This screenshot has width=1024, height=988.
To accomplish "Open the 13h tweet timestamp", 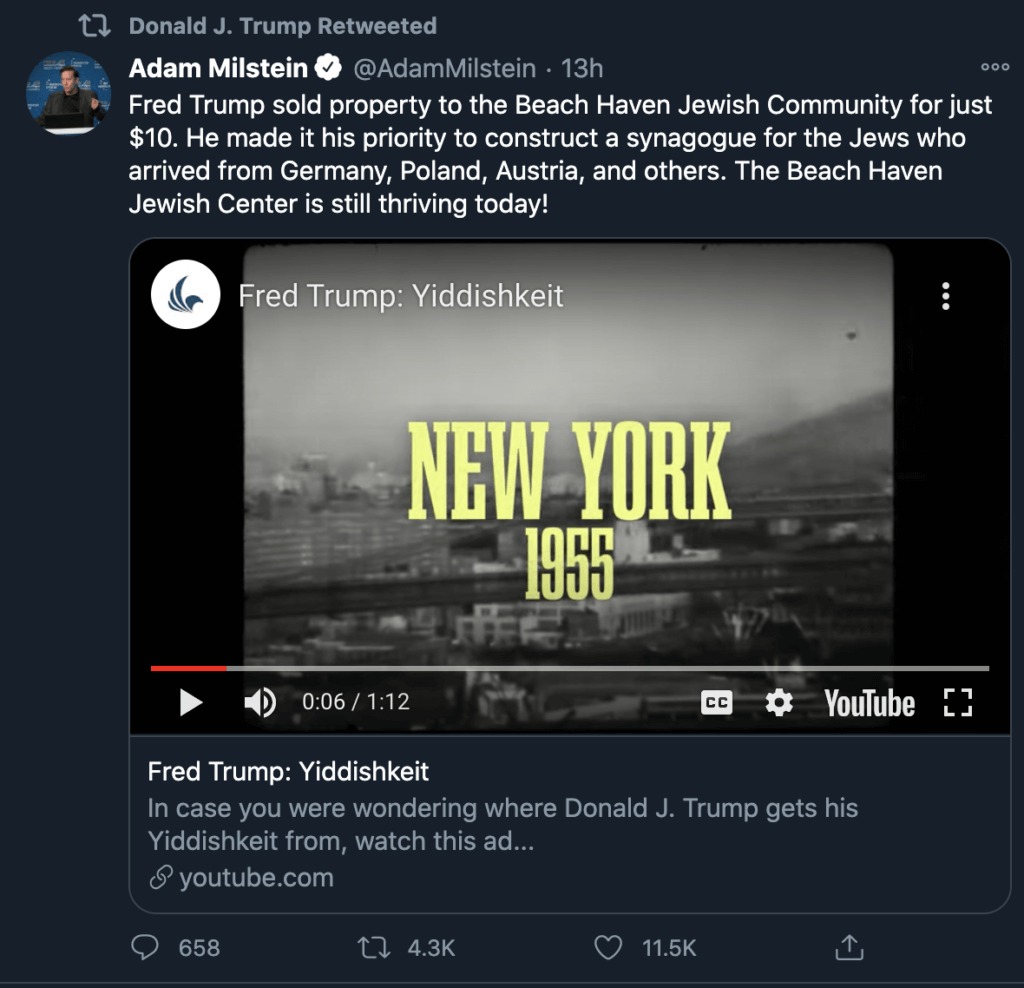I will point(582,68).
